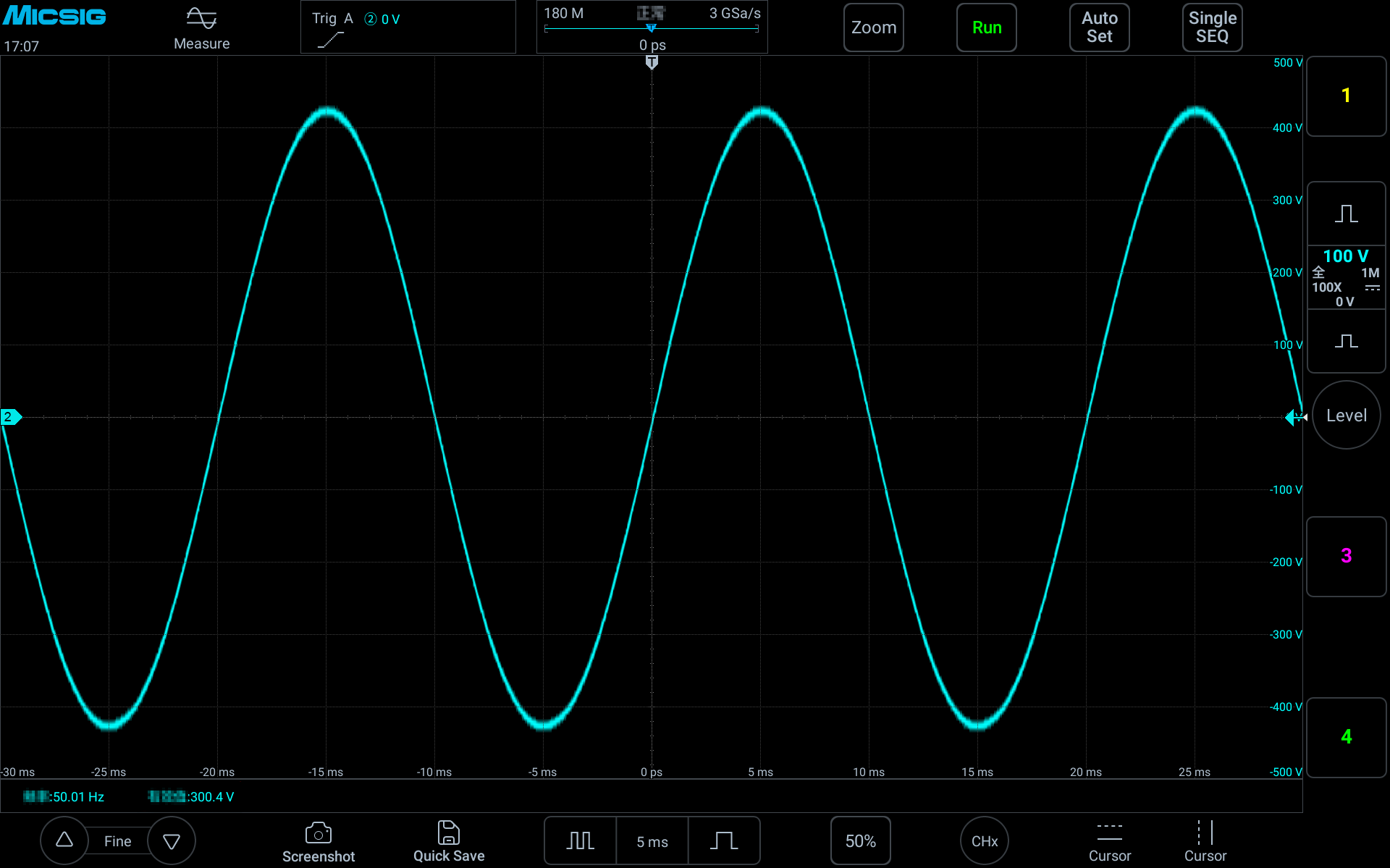The image size is (1390, 868).
Task: Open the Fine adjustment down arrow
Action: [172, 840]
